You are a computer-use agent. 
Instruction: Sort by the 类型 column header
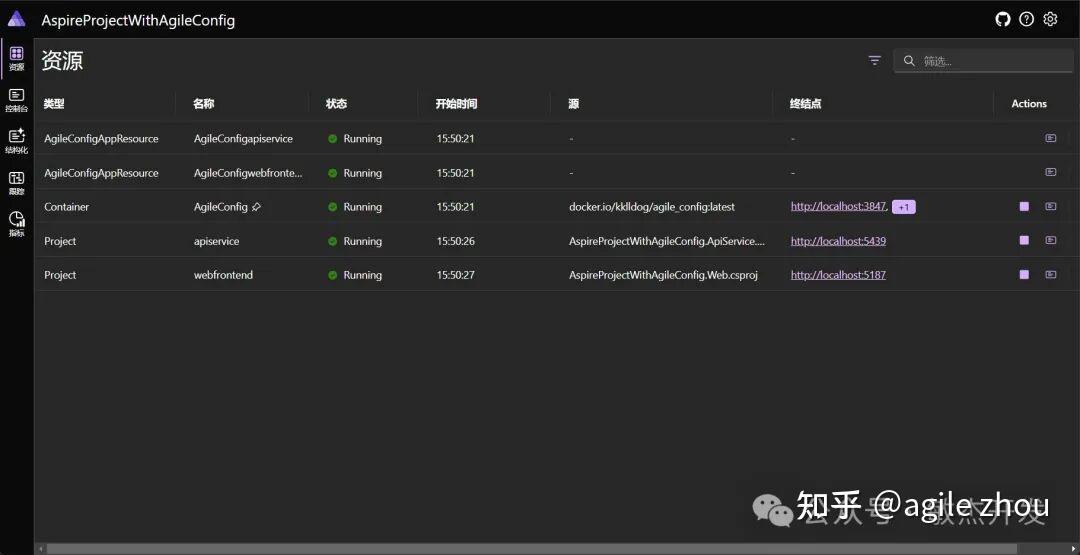click(x=54, y=104)
